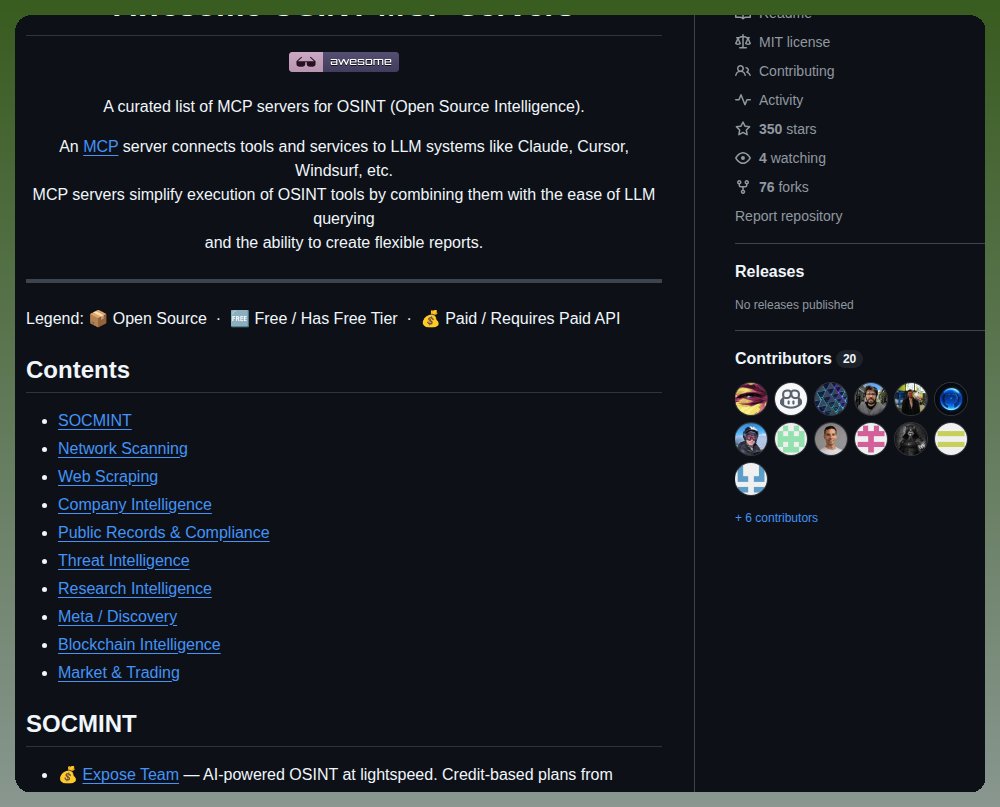Viewport: 1000px width, 807px height.
Task: Click the Free / Has Free Tier legend text
Action: click(x=326, y=318)
